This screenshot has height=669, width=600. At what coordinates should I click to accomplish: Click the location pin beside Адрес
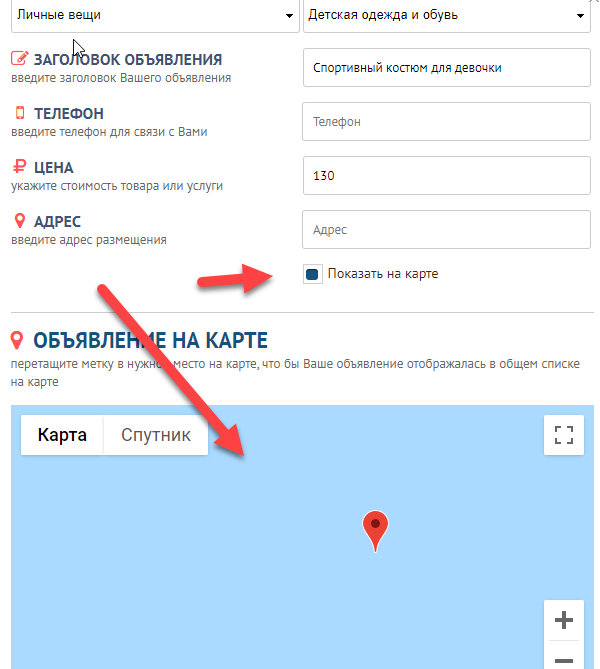19,221
